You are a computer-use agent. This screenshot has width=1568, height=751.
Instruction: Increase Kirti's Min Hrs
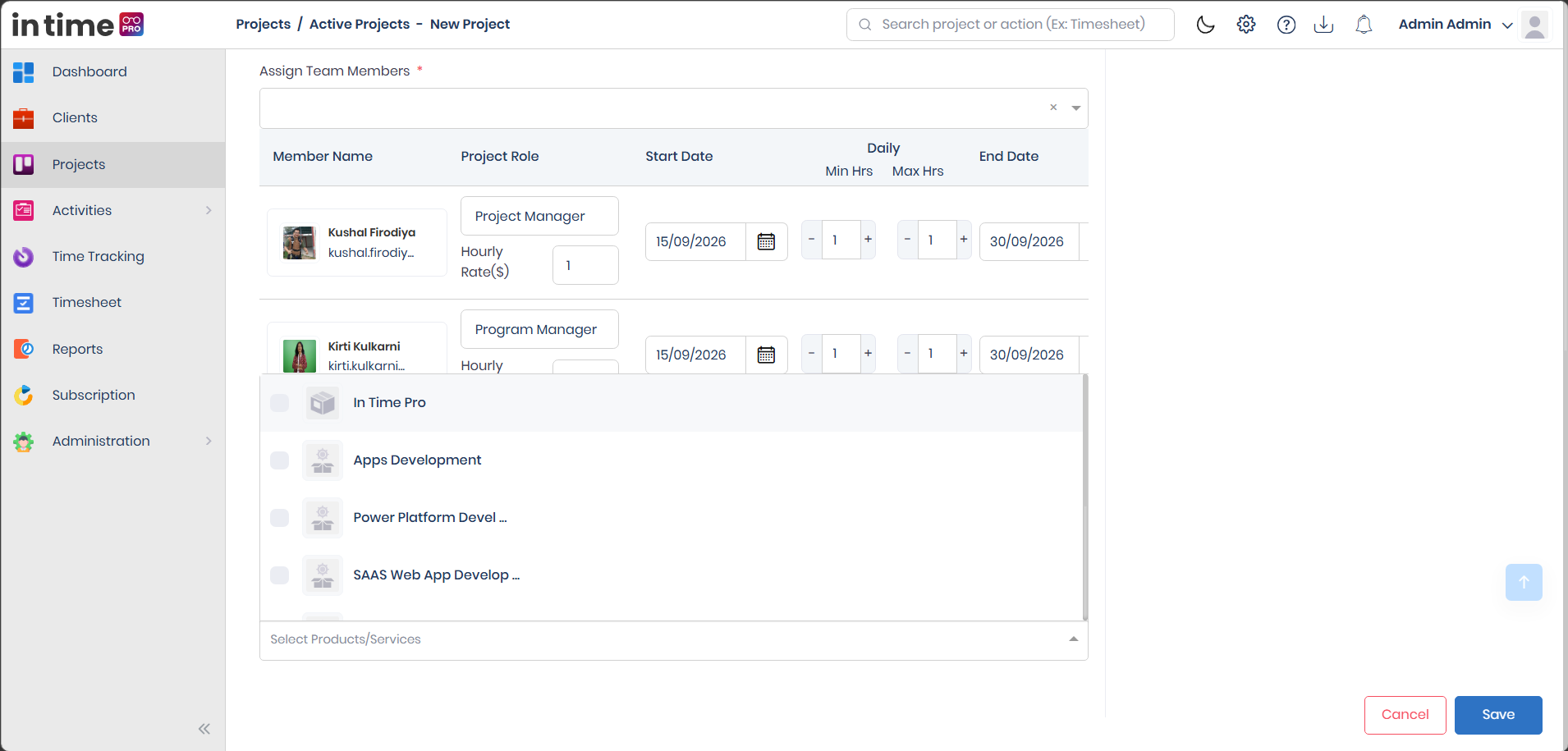coord(868,353)
